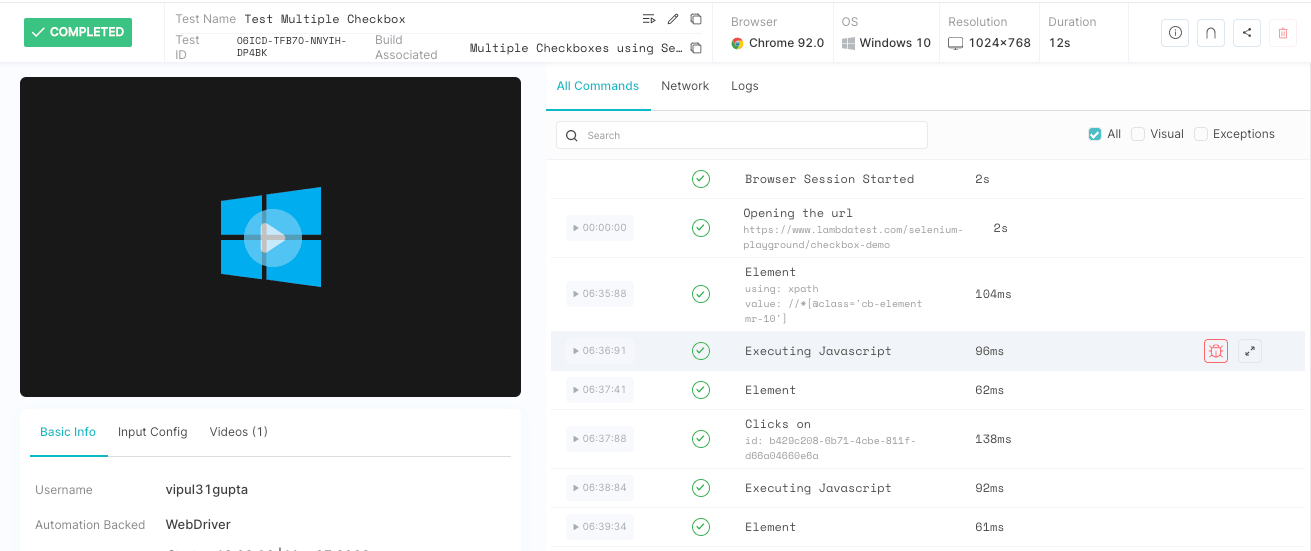1311x551 pixels.
Task: Click the 138ms duration of Clicks on
Action: 993,439
